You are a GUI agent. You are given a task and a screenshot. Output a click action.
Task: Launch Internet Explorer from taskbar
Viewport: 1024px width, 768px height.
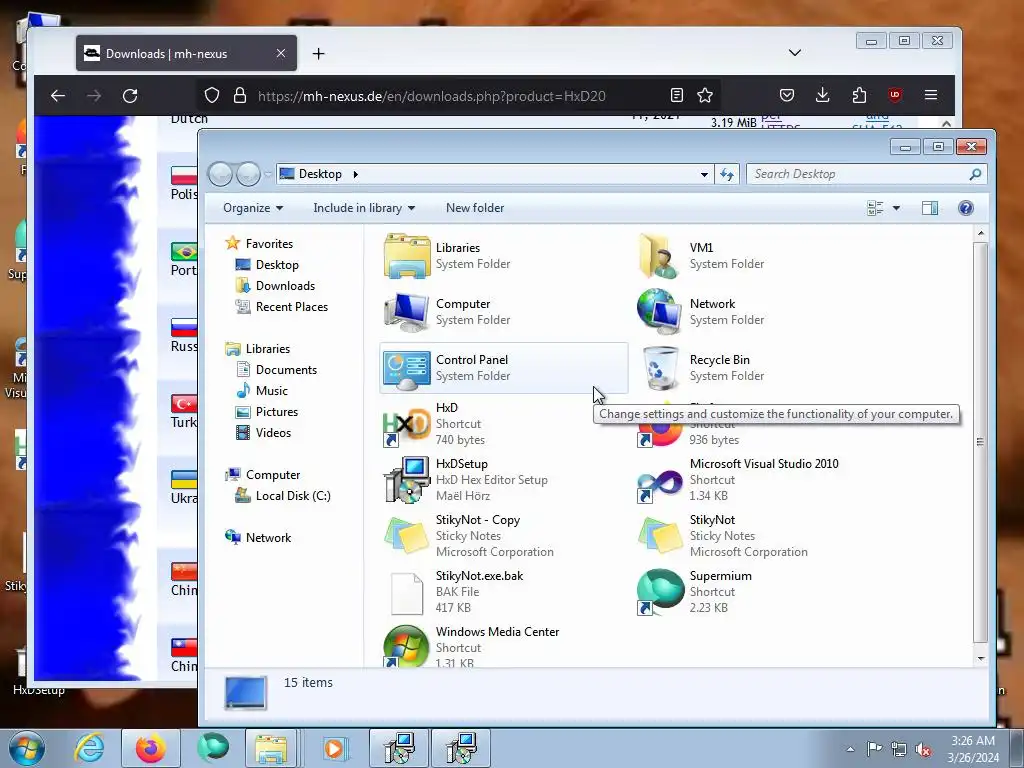pyautogui.click(x=89, y=748)
